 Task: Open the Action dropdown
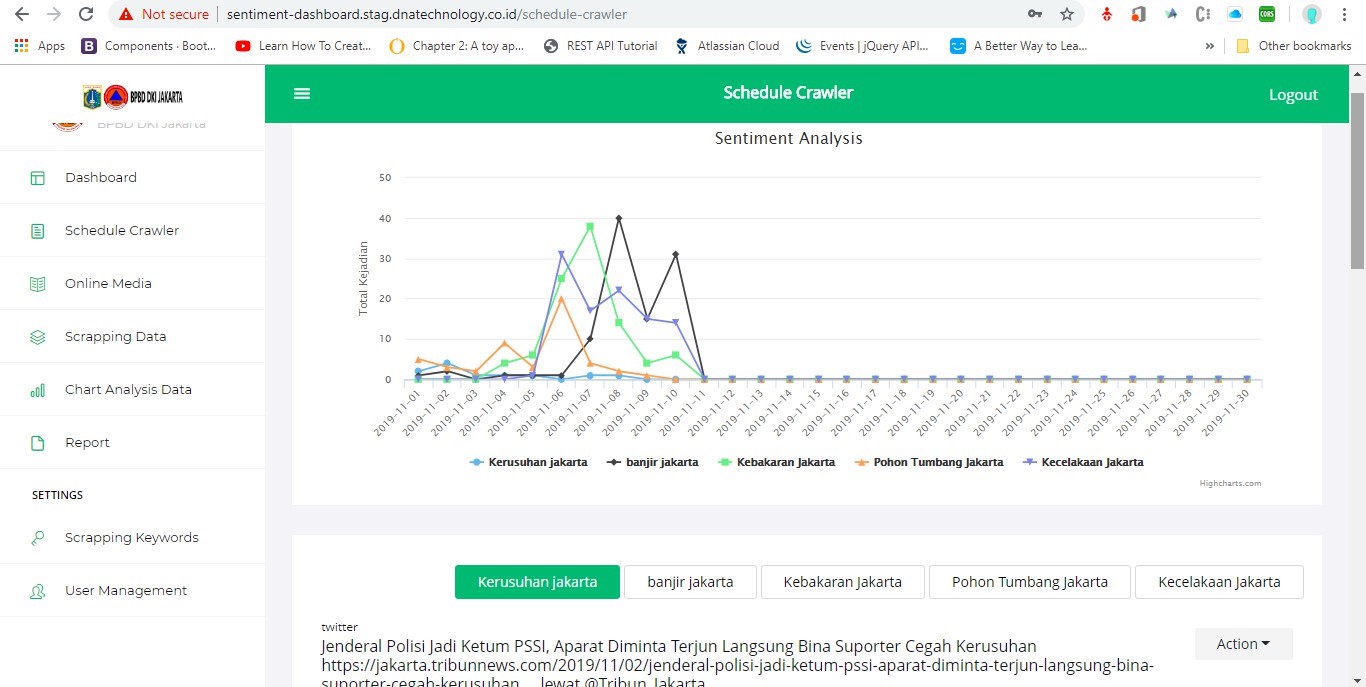pyautogui.click(x=1242, y=644)
